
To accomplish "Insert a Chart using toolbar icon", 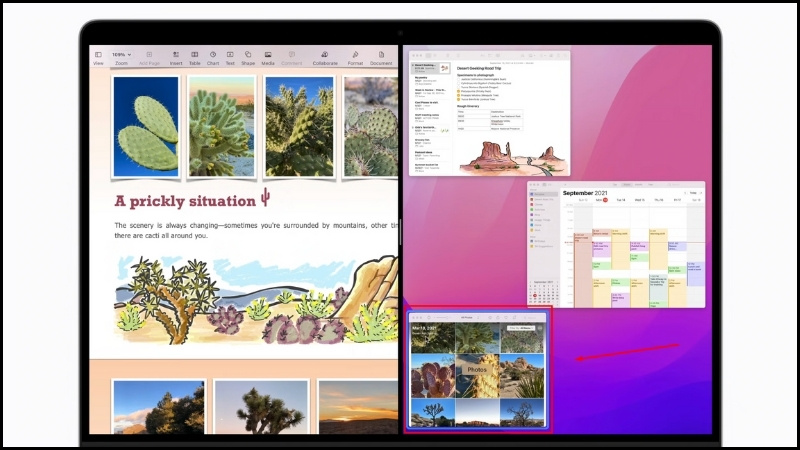I will pos(213,55).
